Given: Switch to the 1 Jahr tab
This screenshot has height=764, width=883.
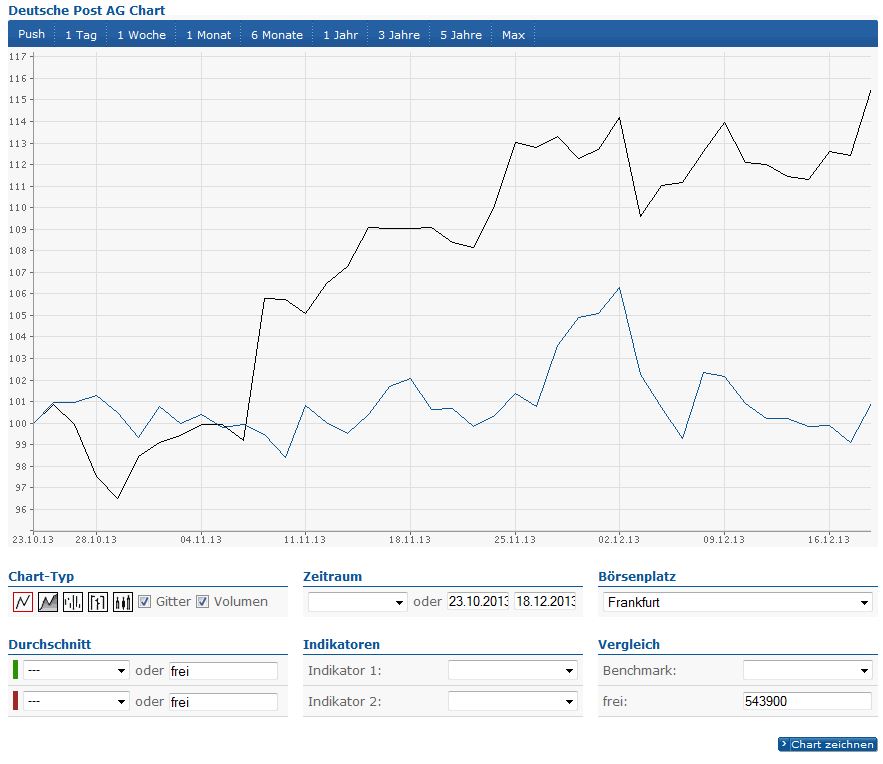Looking at the screenshot, I should 340,34.
